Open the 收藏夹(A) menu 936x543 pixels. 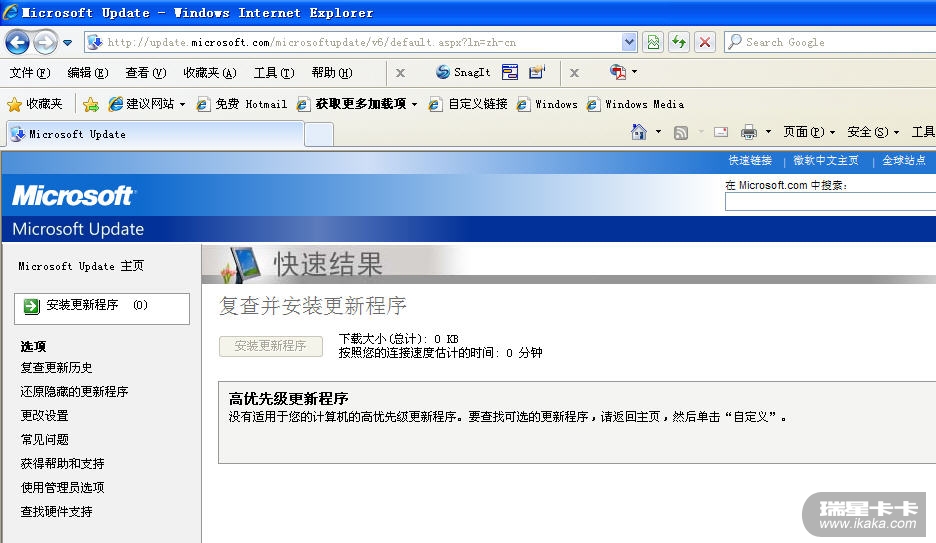coord(210,73)
